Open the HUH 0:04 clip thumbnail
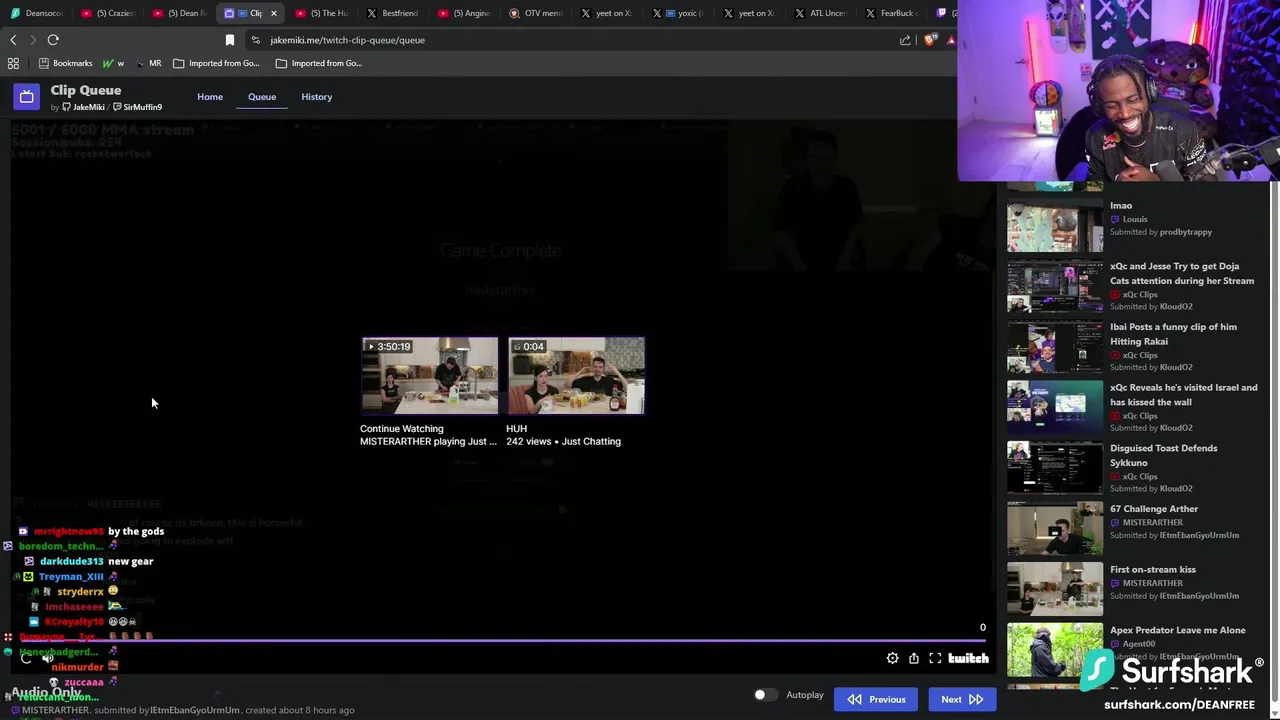Image resolution: width=1280 pixels, height=720 pixels. [576, 375]
